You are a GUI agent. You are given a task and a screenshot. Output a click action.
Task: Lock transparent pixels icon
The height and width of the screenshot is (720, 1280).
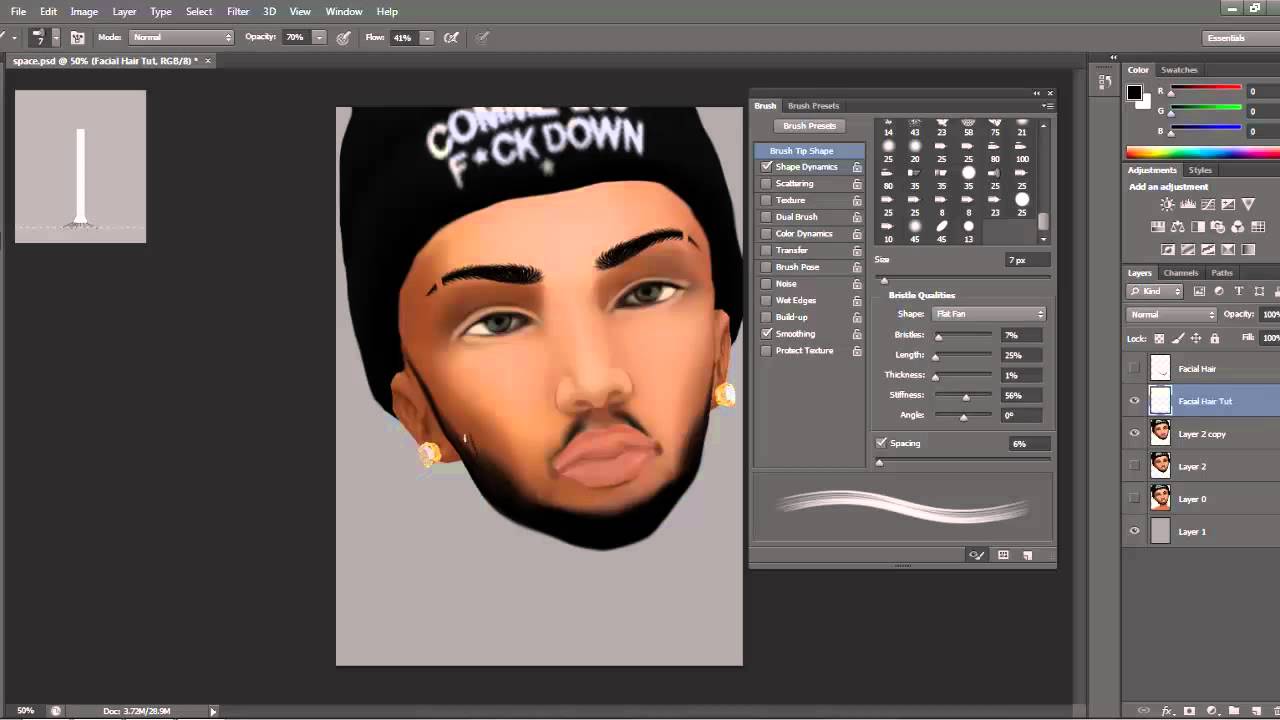click(x=1159, y=338)
